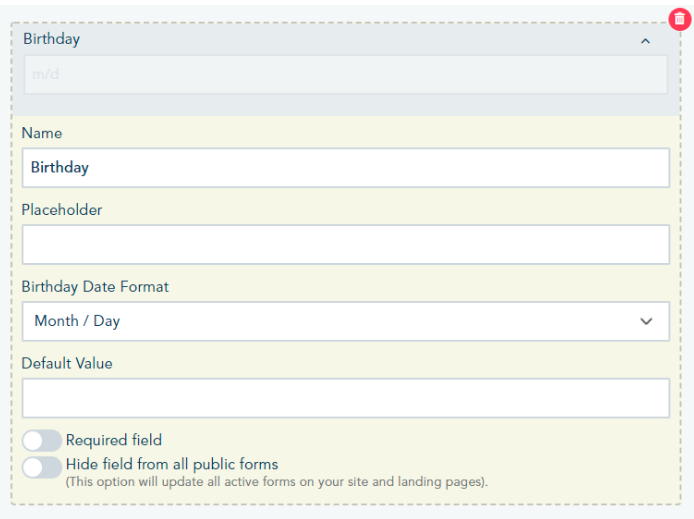694x519 pixels.
Task: Collapse the Birthday field settings chevron
Action: pos(645,41)
